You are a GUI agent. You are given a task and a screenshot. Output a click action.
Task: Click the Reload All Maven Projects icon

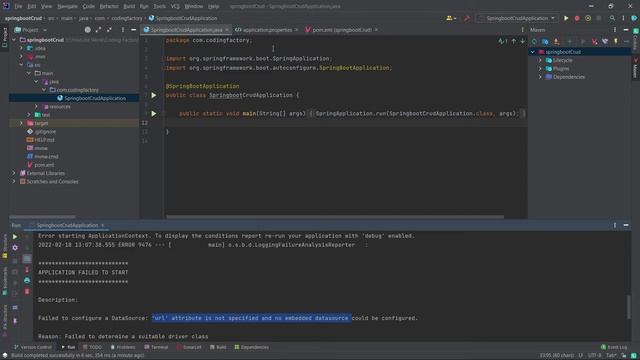tap(534, 41)
